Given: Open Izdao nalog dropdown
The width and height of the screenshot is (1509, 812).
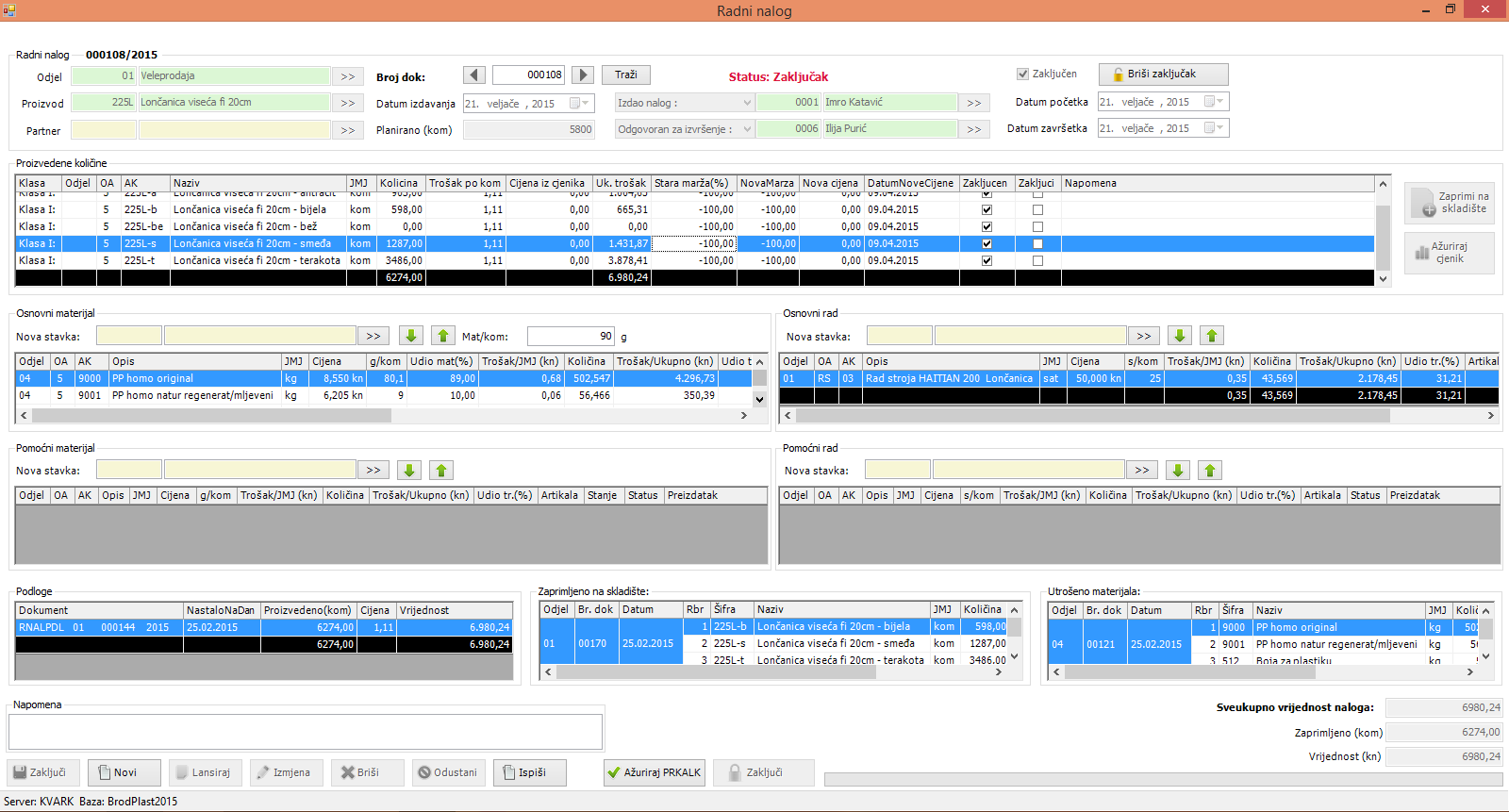Looking at the screenshot, I should (x=747, y=103).
